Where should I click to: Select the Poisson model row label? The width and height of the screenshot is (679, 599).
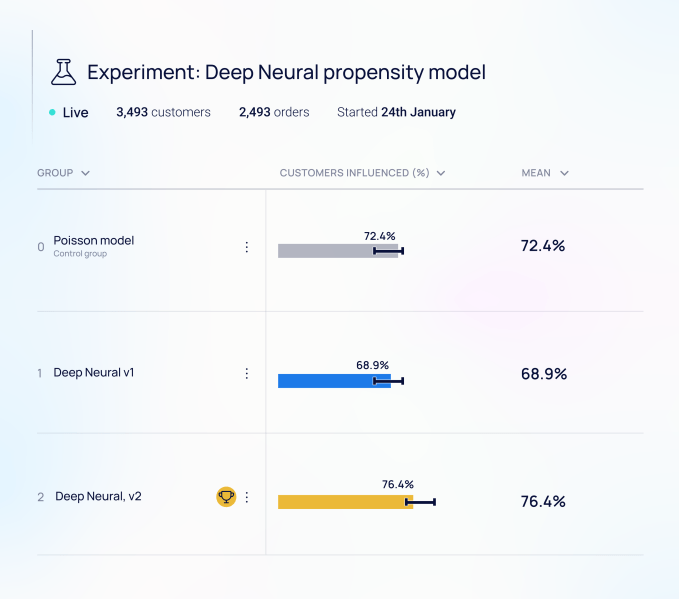tap(93, 240)
